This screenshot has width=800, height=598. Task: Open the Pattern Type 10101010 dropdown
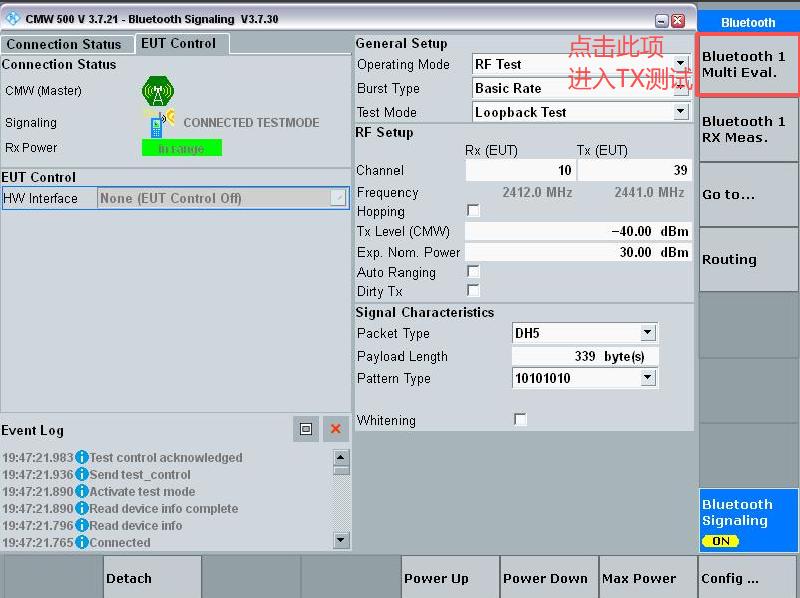(x=648, y=378)
